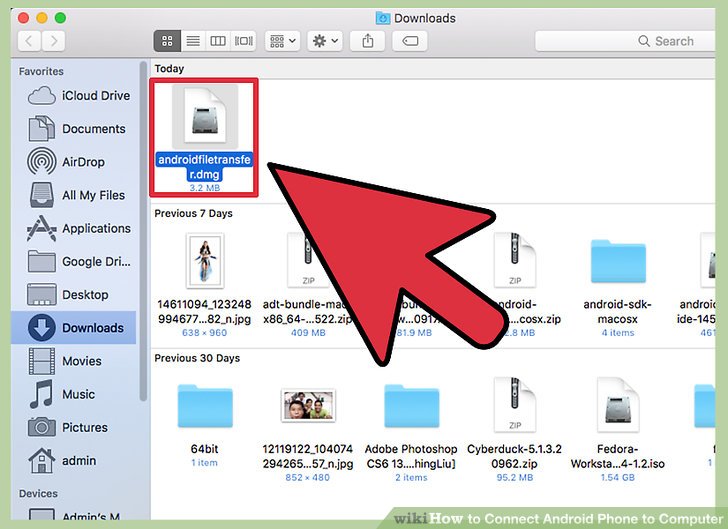This screenshot has width=728, height=529.
Task: Switch to column view
Action: [x=218, y=41]
